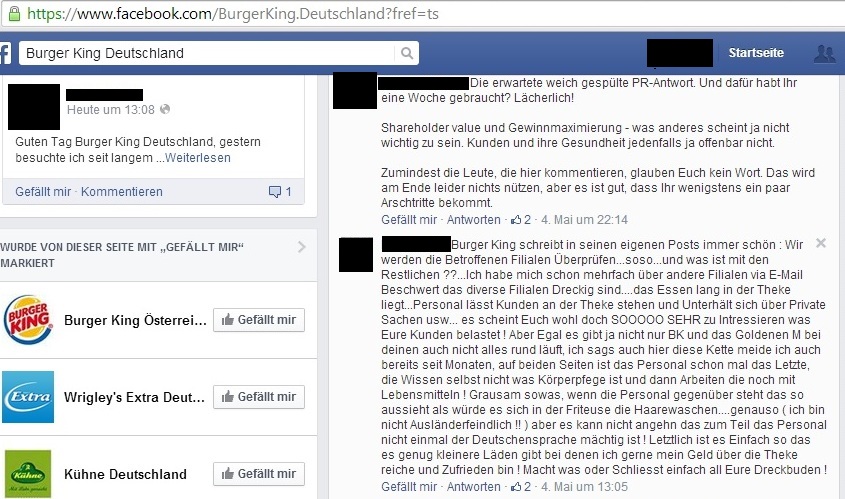Image resolution: width=845 pixels, height=499 pixels.
Task: Expand post with Weiterlesen link
Action: [198, 158]
